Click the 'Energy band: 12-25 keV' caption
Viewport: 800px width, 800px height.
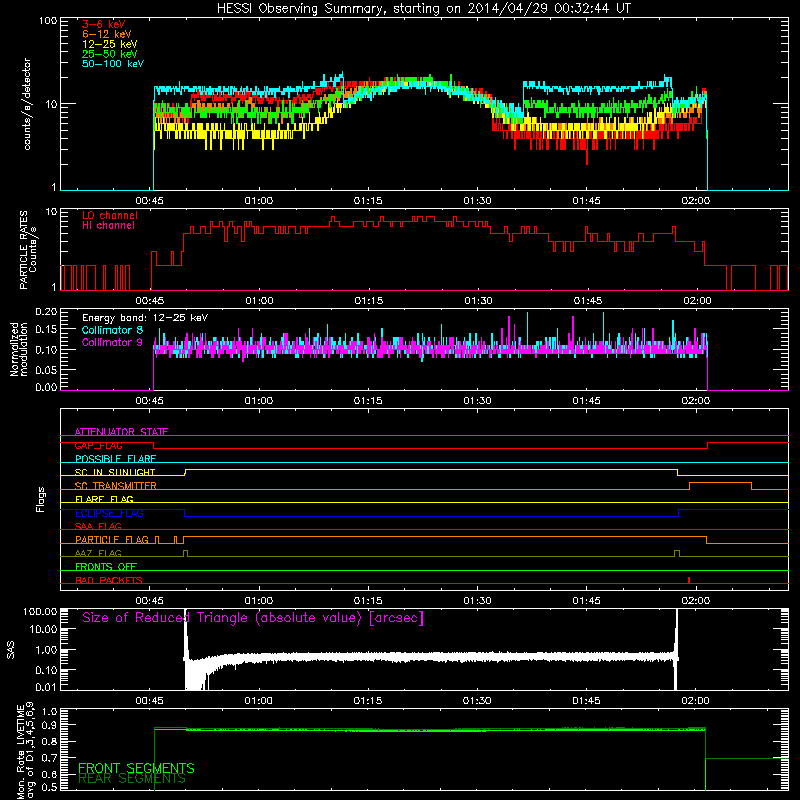click(145, 318)
